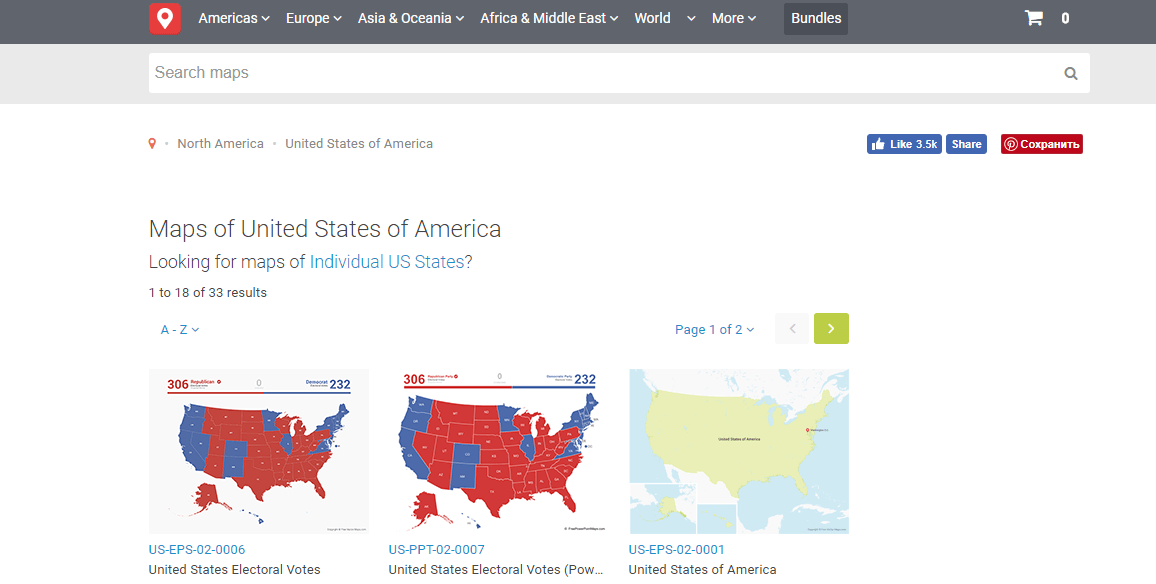Viewport: 1156px width, 584px height.
Task: Open the green United States map thumbnail
Action: (x=739, y=451)
